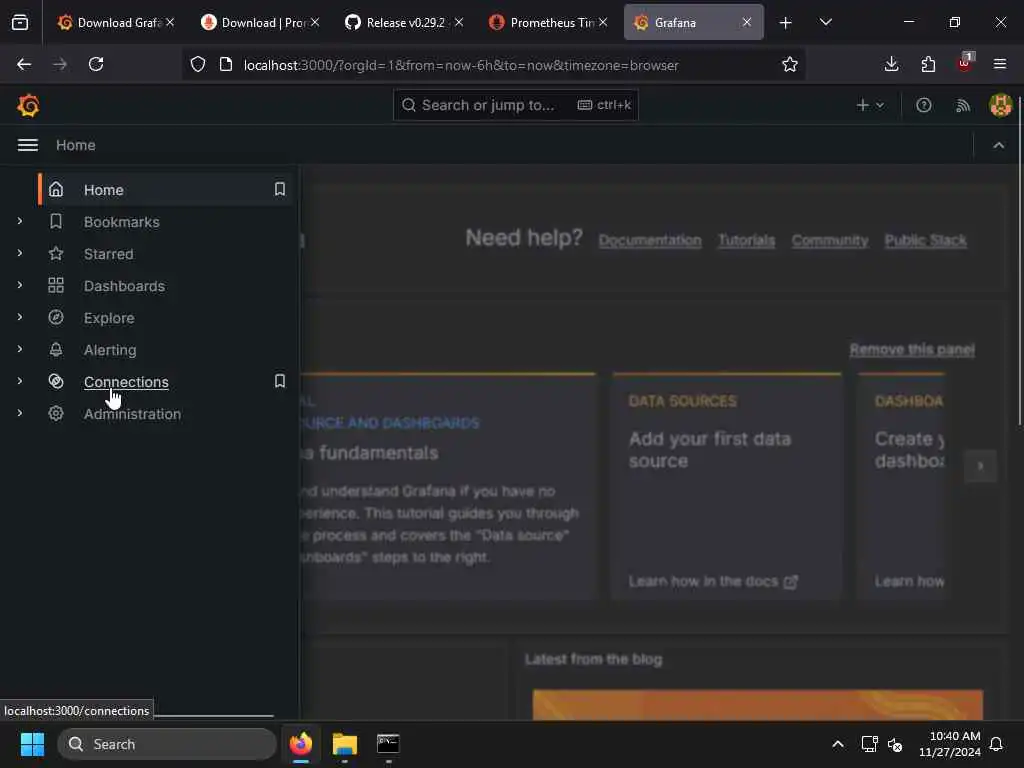Expand the Administration section chevron
The height and width of the screenshot is (768, 1024).
(20, 413)
